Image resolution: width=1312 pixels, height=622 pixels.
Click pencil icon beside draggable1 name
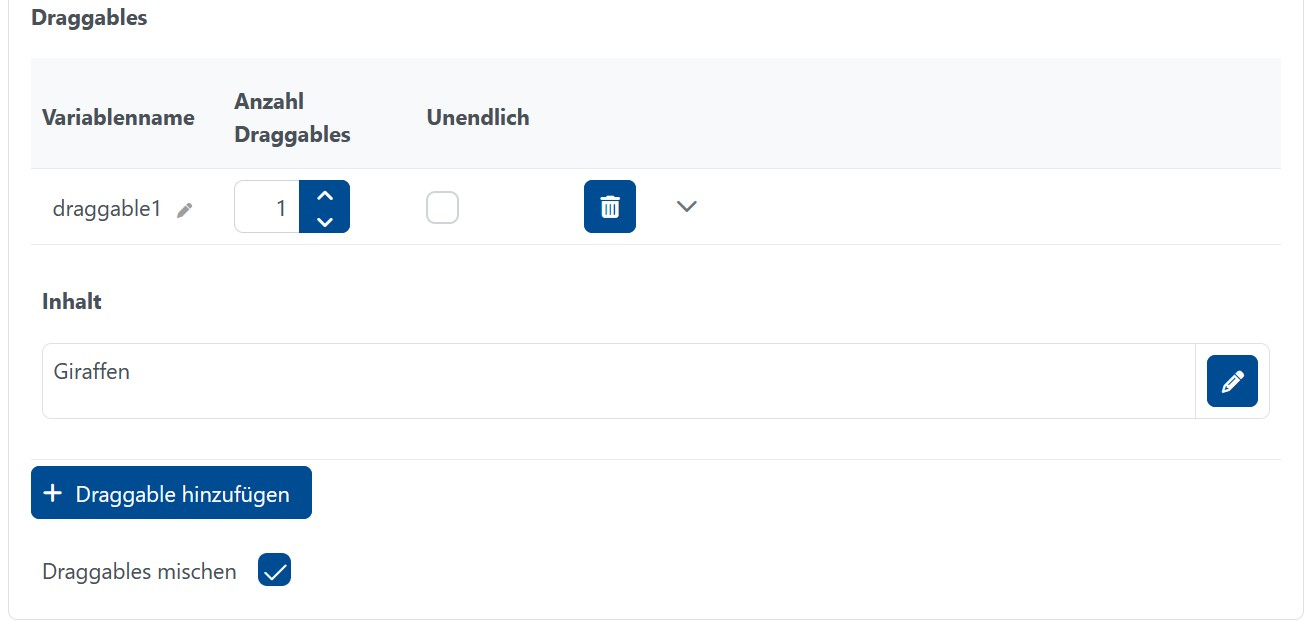pos(184,210)
